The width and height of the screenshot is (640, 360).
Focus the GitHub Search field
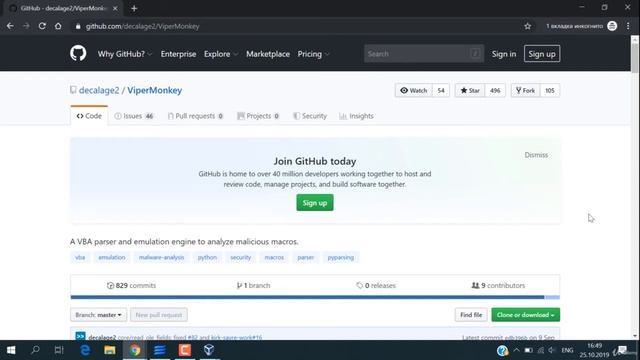(x=424, y=53)
